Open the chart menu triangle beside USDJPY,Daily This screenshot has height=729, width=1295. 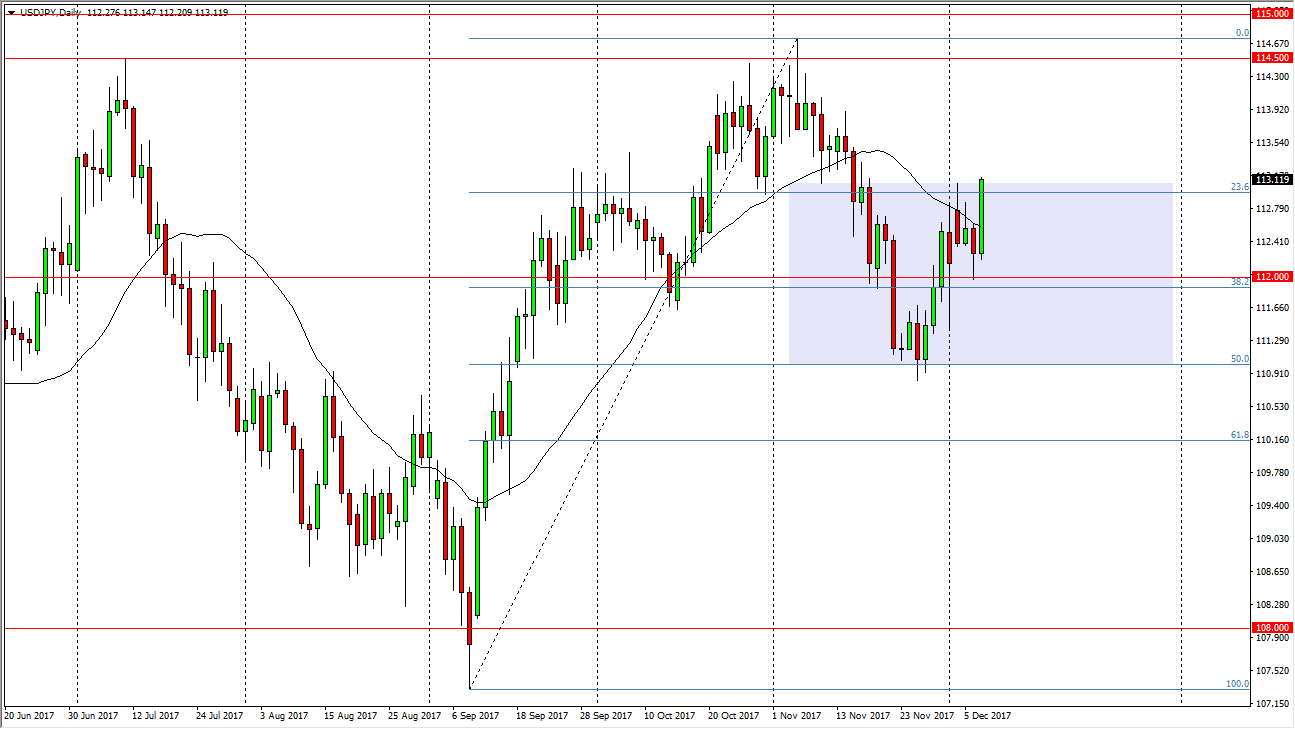(x=11, y=12)
